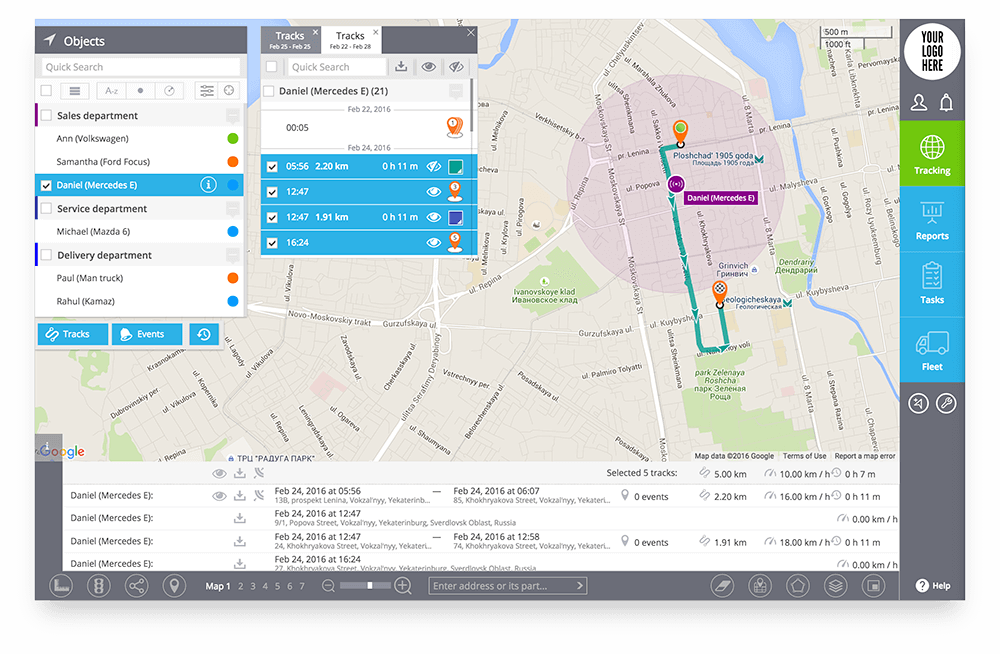Image resolution: width=1000 pixels, height=654 pixels.
Task: Select the location marker tool
Action: point(174,585)
